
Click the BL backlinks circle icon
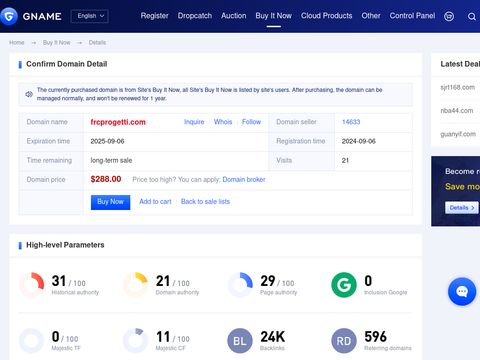240,341
